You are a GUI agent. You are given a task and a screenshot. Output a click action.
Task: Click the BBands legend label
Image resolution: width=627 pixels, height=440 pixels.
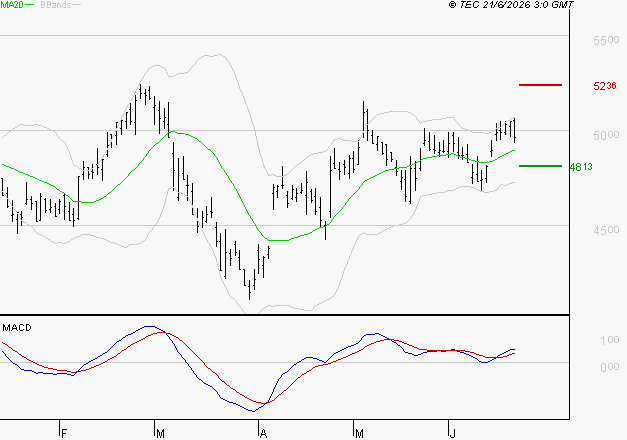click(56, 4)
